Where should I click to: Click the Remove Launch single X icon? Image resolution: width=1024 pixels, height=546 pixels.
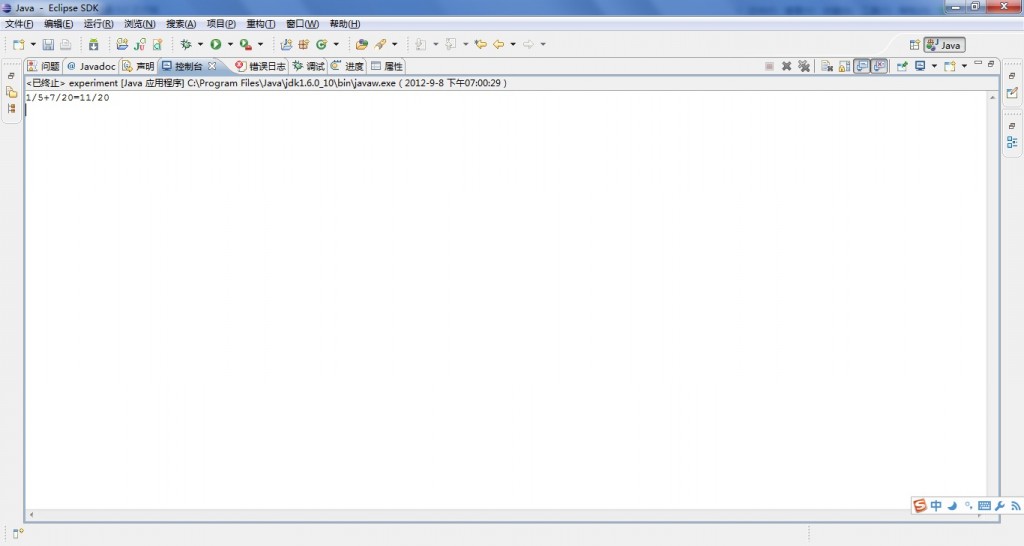[x=786, y=66]
